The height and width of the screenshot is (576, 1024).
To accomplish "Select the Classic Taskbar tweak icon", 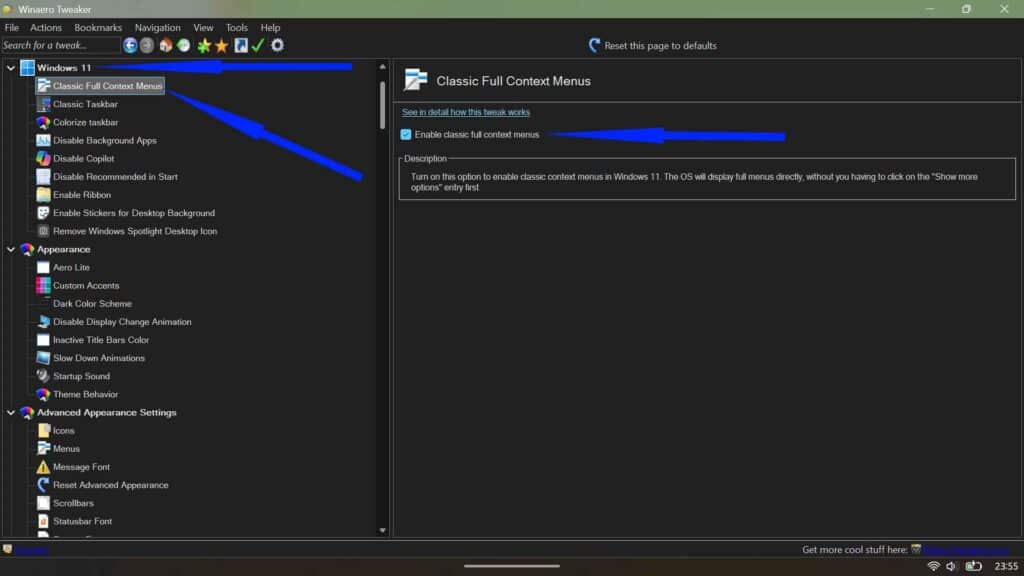I will coord(43,104).
